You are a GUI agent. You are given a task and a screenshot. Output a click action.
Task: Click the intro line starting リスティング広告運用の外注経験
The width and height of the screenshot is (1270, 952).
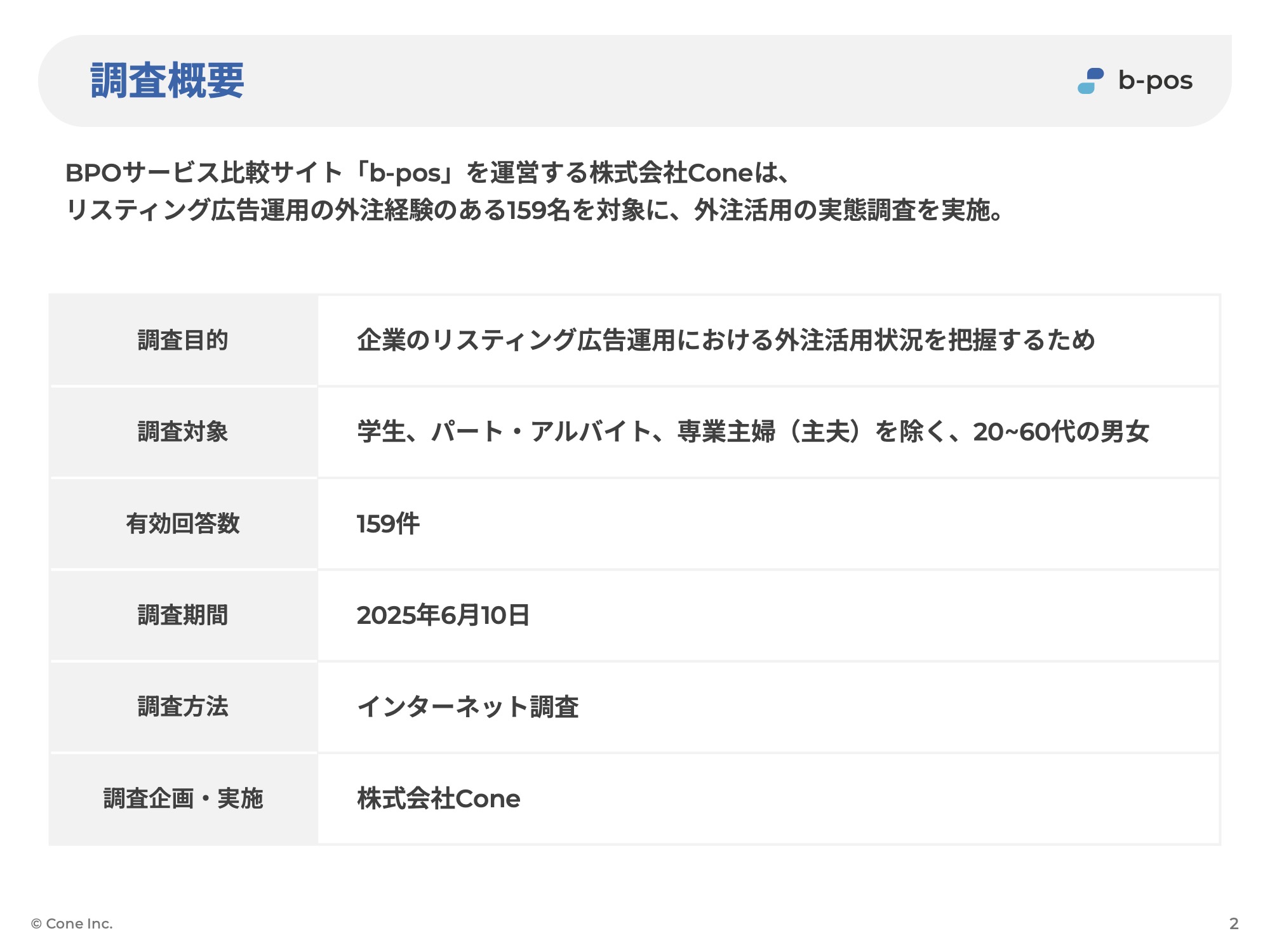point(535,209)
